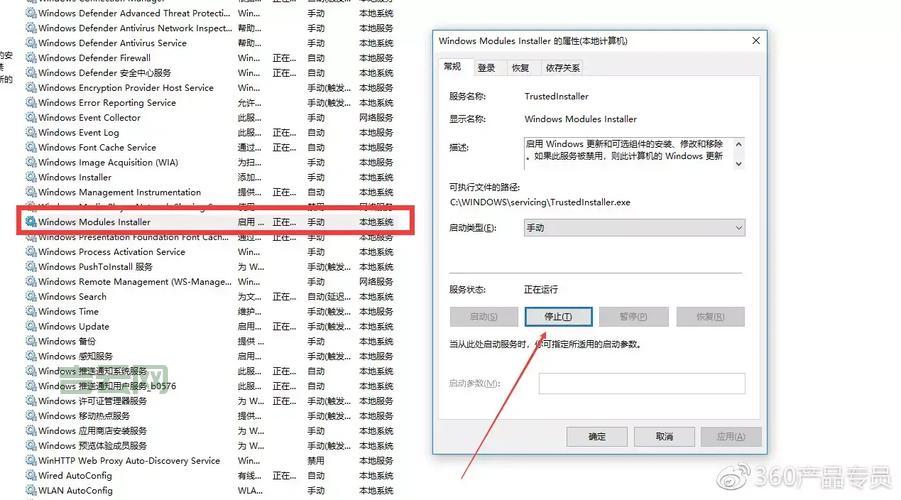
Task: Click the 停止(T) button
Action: pos(558,317)
